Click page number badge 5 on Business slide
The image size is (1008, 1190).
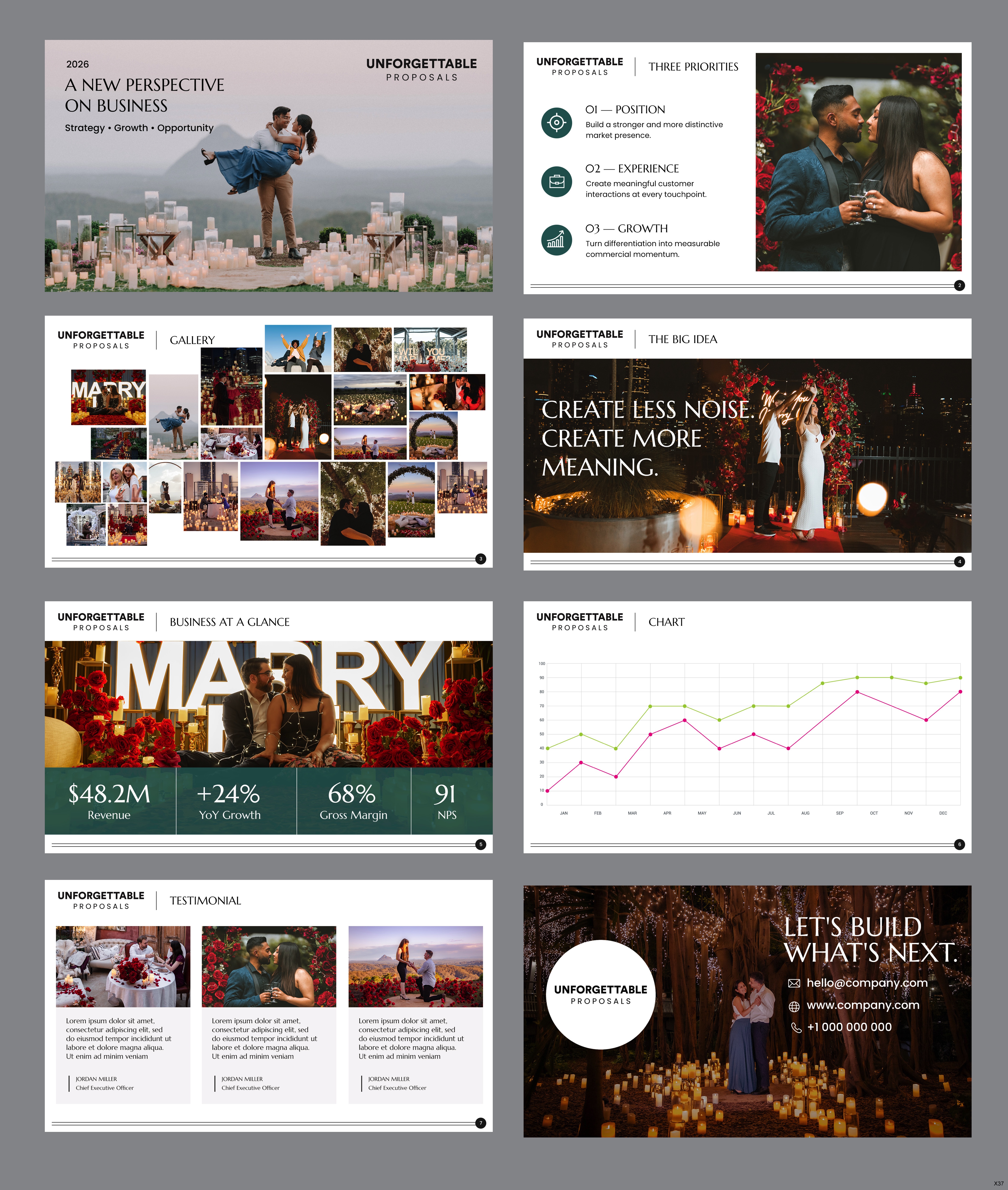(x=481, y=844)
